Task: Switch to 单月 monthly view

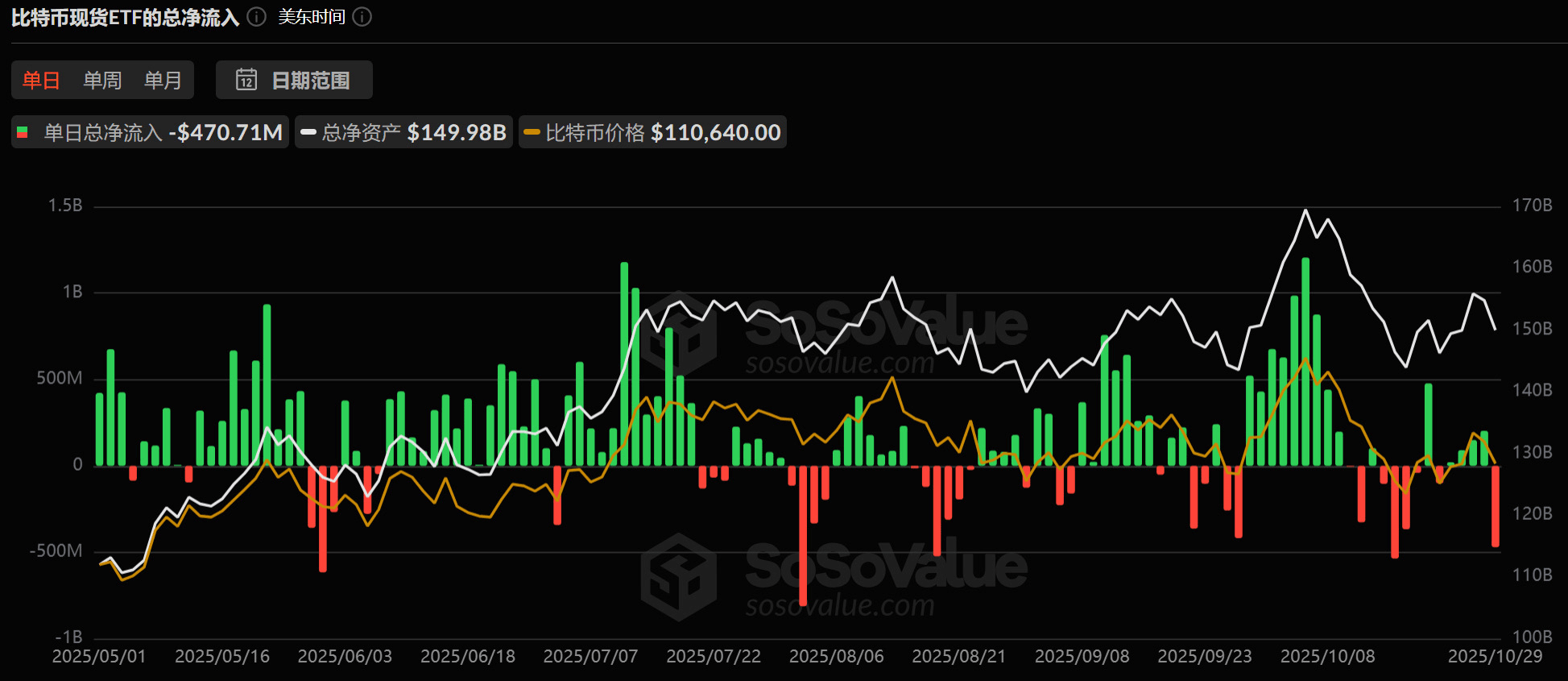Action: click(163, 80)
